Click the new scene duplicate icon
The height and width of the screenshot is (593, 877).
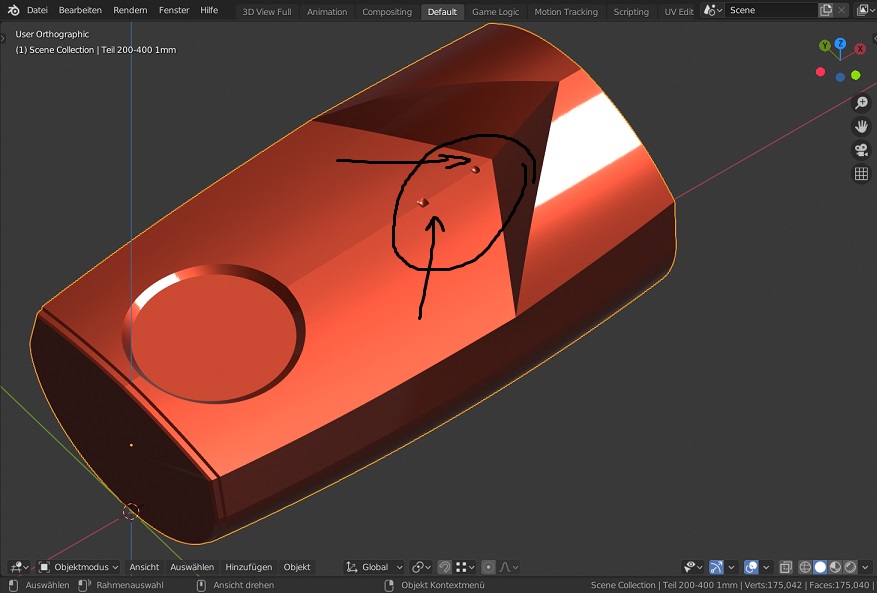[x=826, y=11]
